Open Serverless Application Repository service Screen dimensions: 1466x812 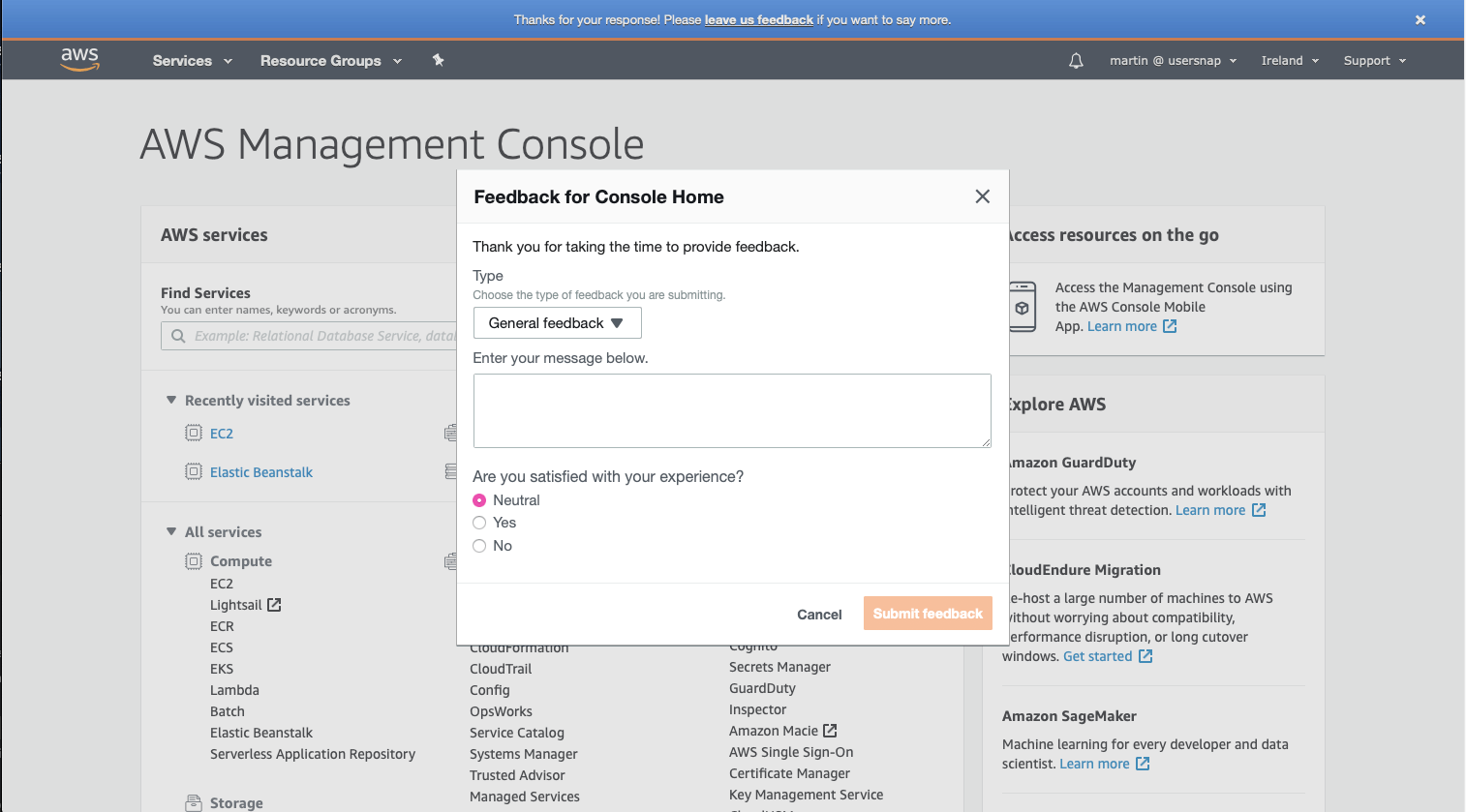(313, 754)
